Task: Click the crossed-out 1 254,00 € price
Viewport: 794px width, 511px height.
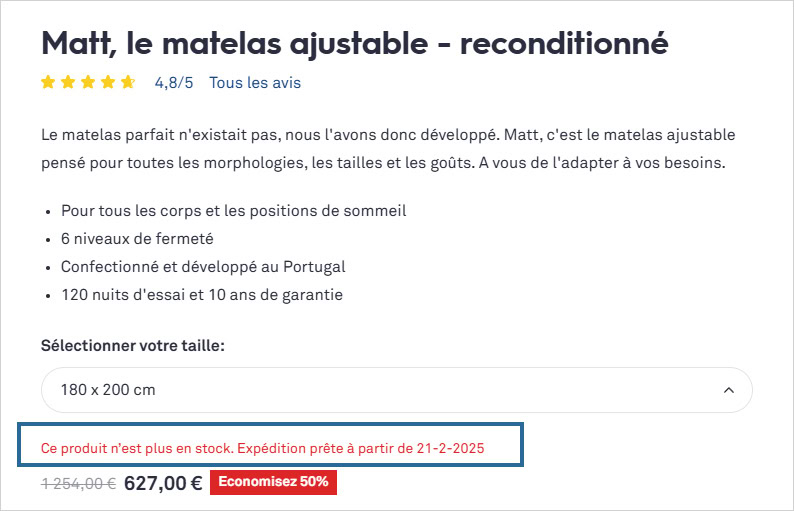Action: (78, 483)
